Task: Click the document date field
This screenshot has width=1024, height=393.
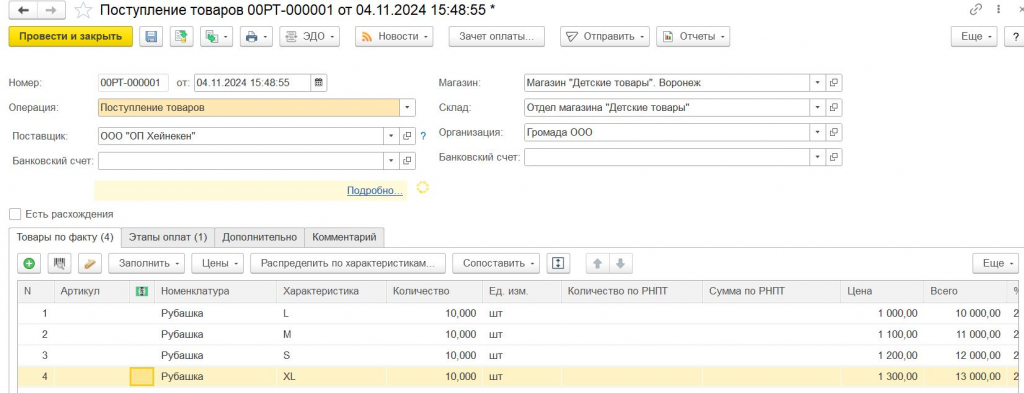Action: tap(252, 83)
